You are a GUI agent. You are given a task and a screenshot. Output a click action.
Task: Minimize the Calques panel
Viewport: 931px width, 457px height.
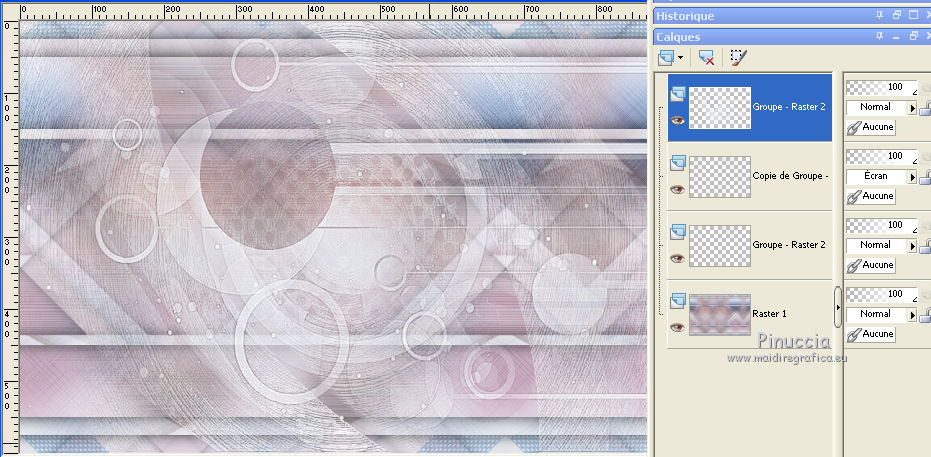pyautogui.click(x=897, y=37)
